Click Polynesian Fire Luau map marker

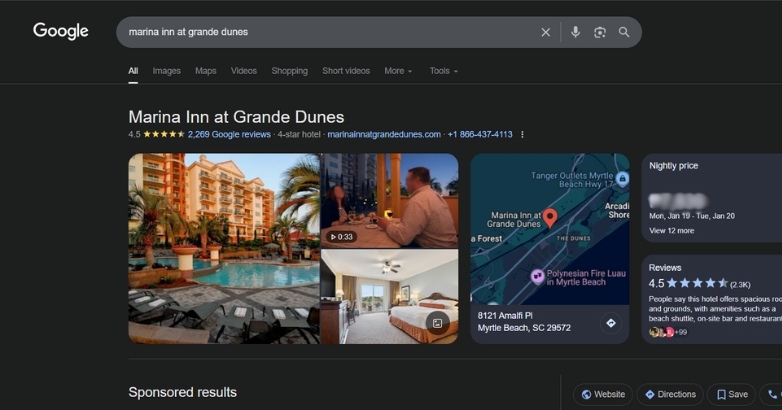click(537, 277)
